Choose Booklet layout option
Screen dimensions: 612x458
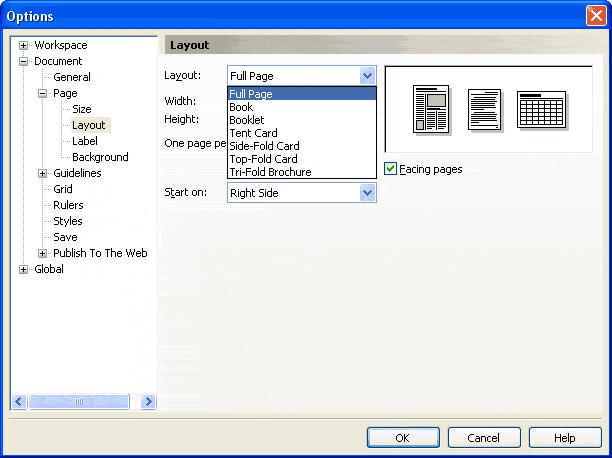coord(302,120)
